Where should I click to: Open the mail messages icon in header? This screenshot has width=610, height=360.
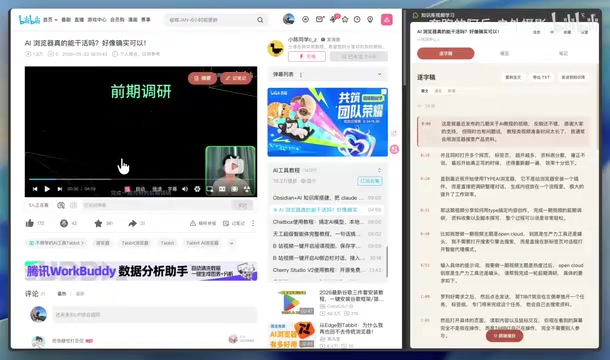point(319,19)
